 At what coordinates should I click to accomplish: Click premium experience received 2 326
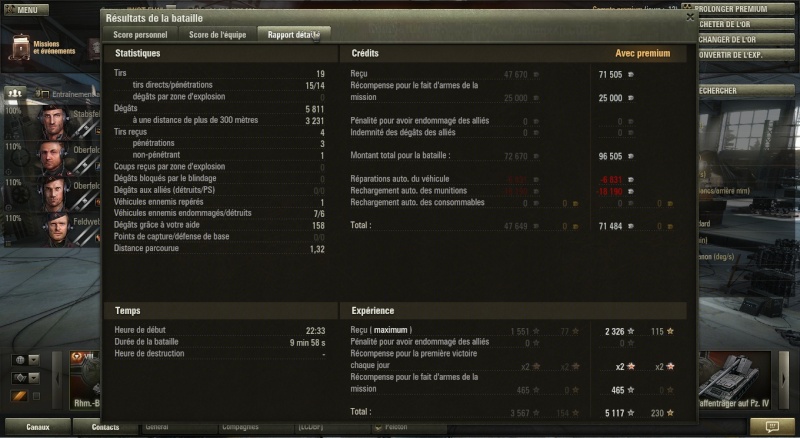click(614, 332)
